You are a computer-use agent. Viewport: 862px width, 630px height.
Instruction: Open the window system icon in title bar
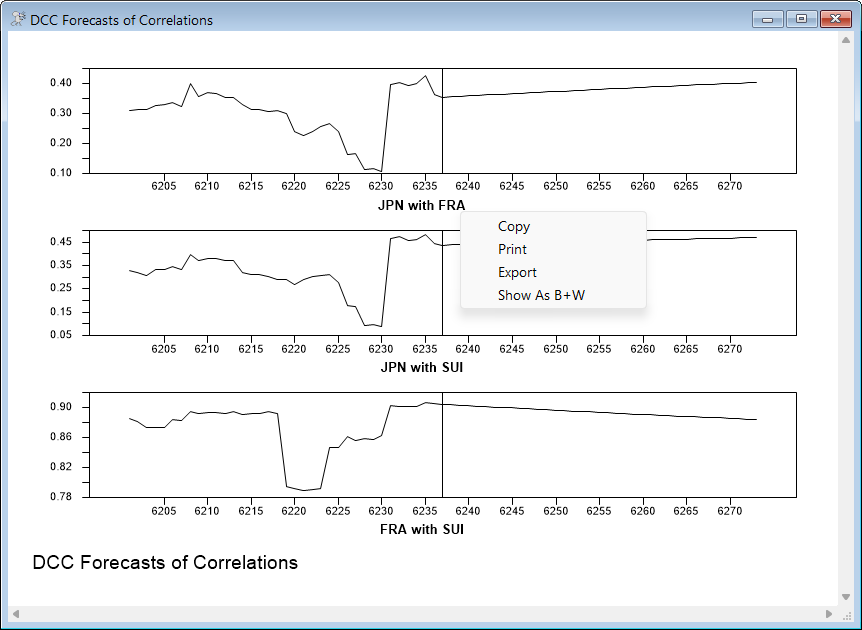[17, 20]
